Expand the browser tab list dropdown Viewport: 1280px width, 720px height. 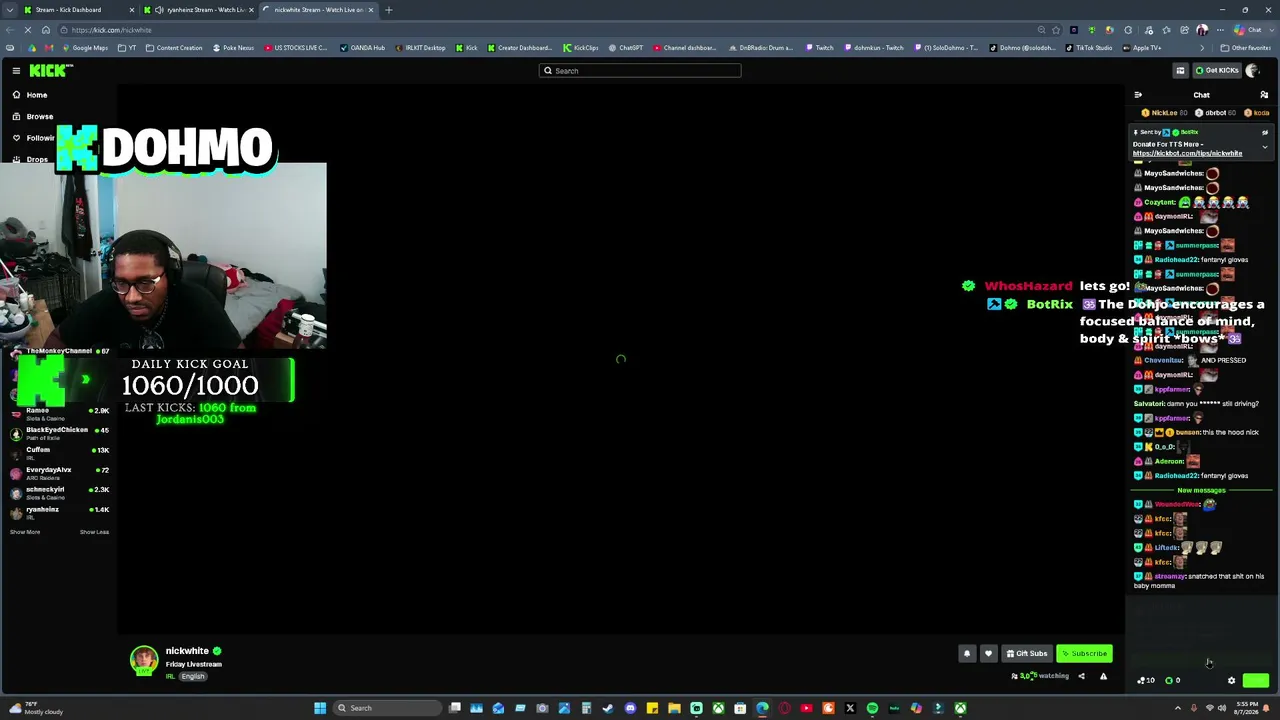tap(10, 10)
